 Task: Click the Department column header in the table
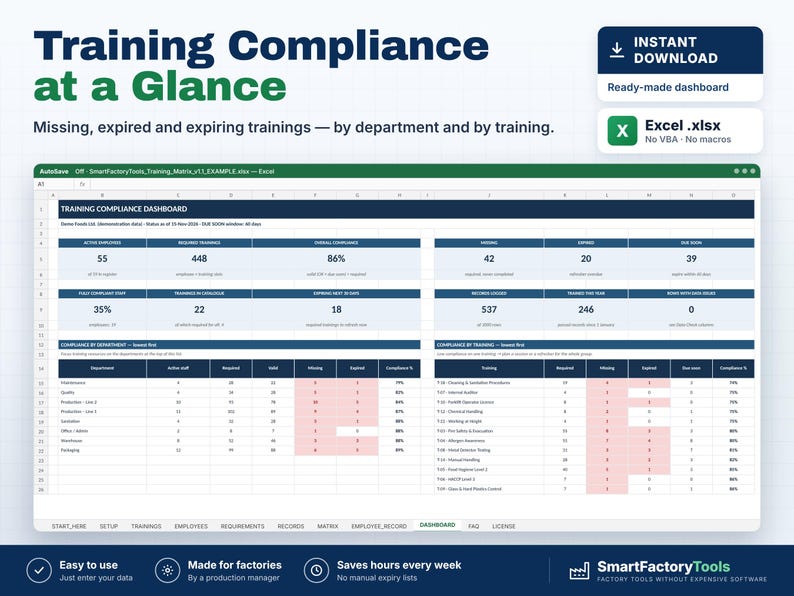pos(102,369)
